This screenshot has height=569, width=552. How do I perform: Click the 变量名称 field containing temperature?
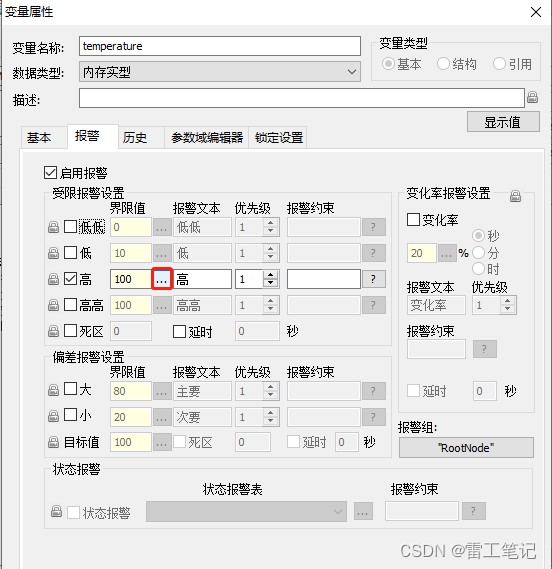[x=220, y=46]
